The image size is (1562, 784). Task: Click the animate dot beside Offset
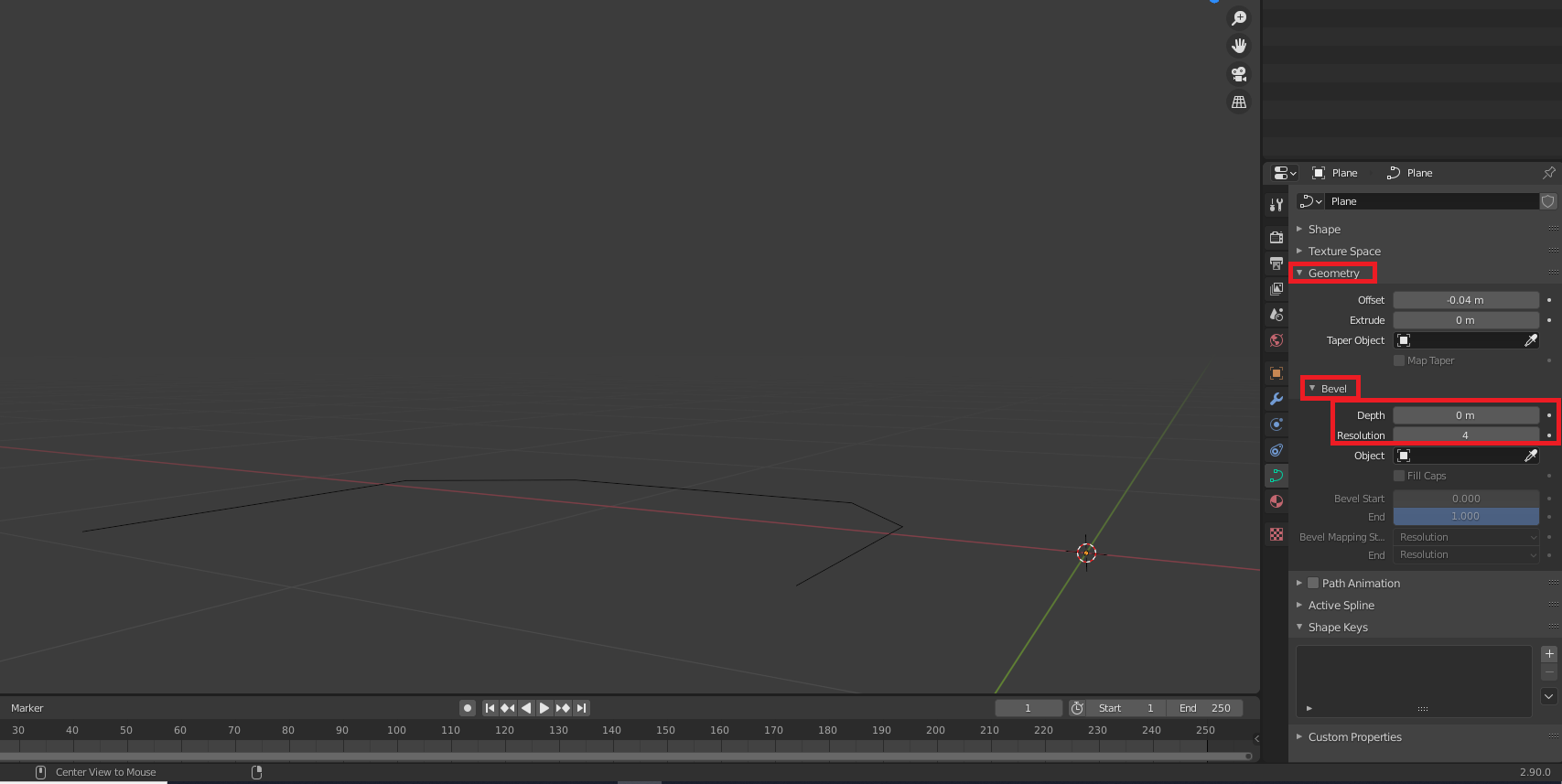point(1548,300)
